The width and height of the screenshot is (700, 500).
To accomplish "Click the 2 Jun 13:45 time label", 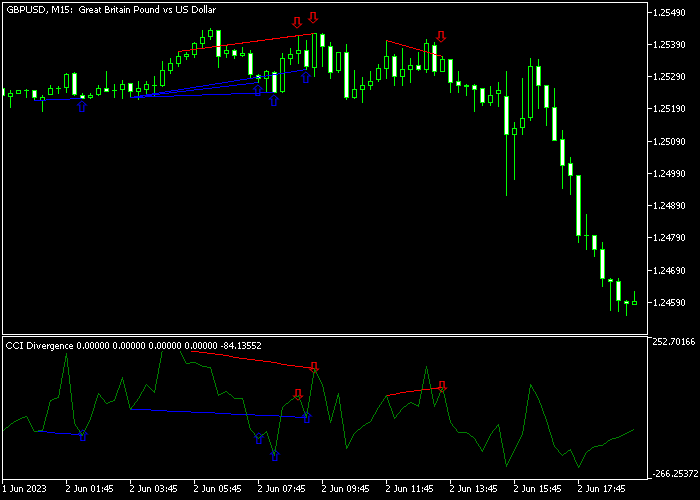I will 474,489.
